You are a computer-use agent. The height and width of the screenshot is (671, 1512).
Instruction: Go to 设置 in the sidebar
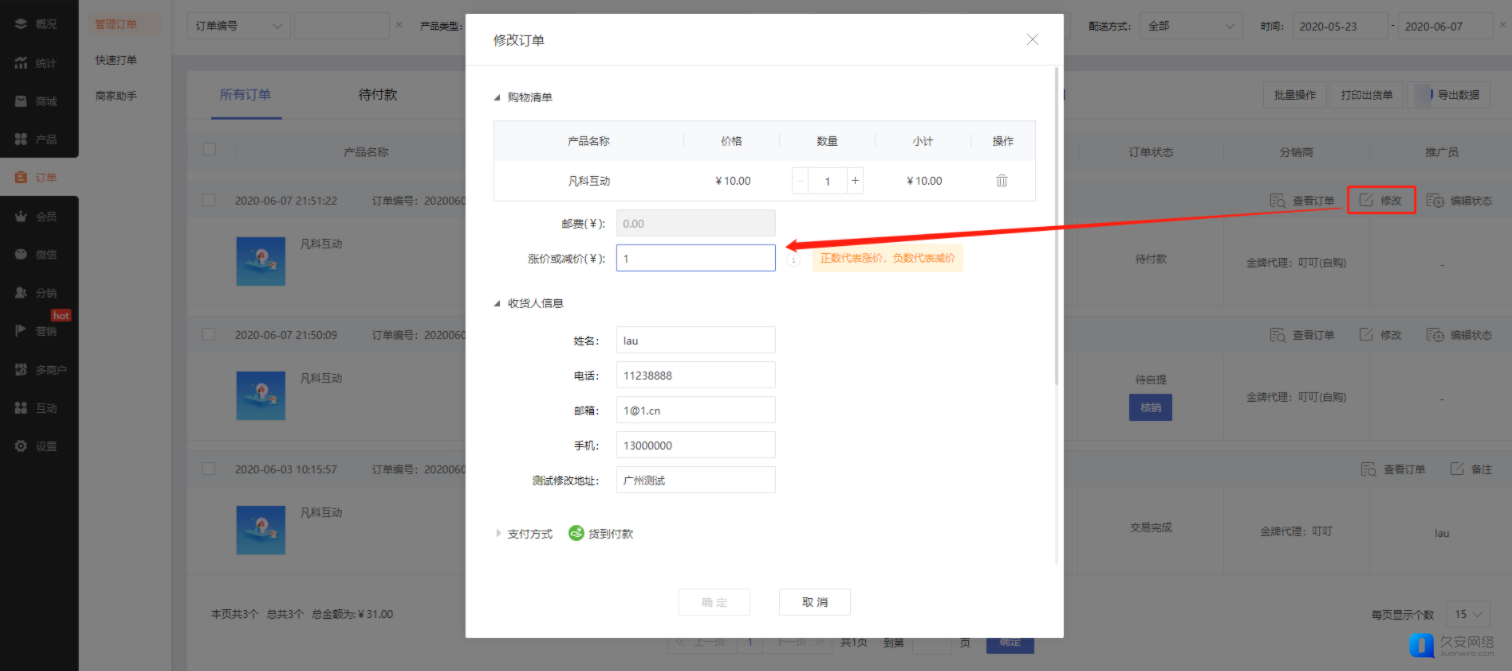point(38,446)
